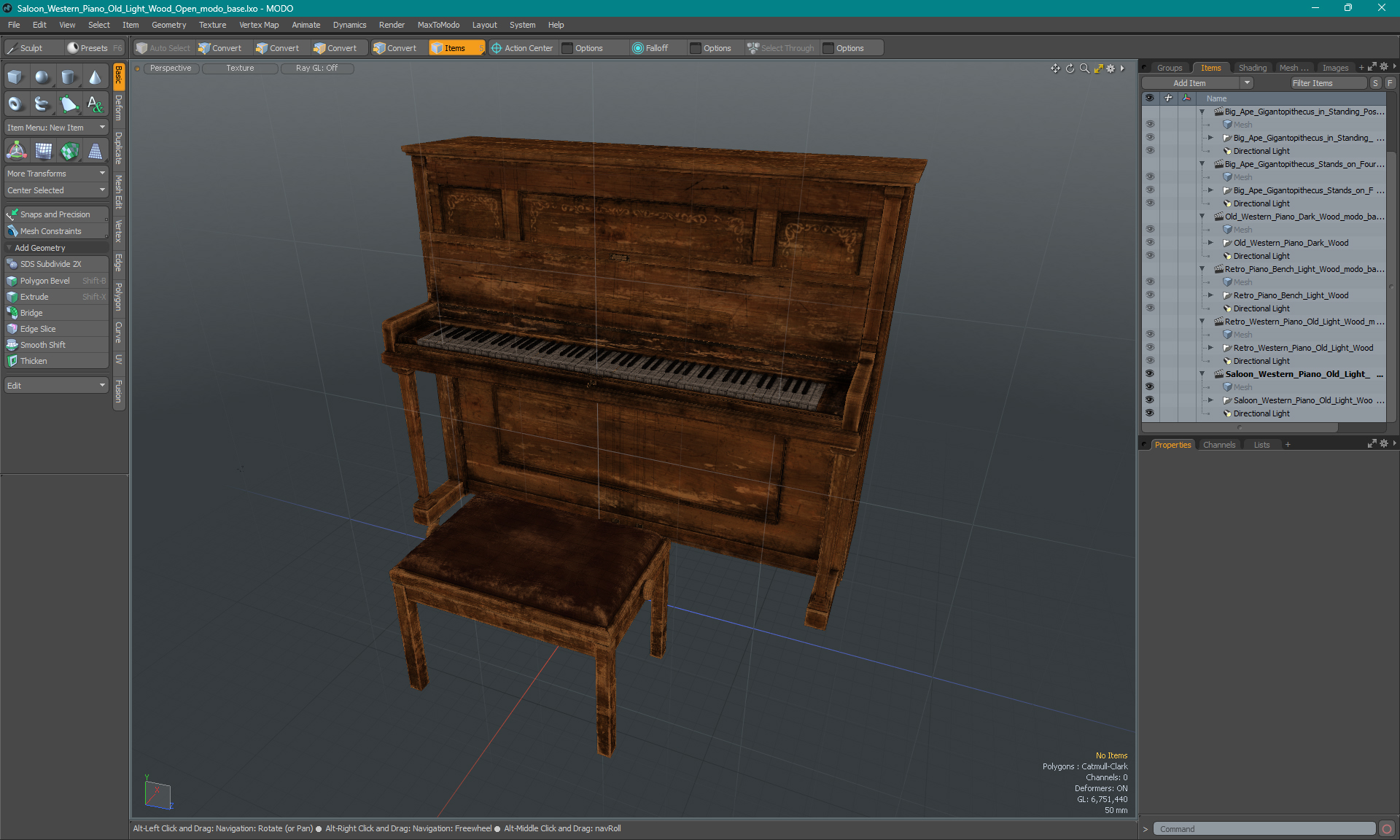Click the Thicken tool

pyautogui.click(x=34, y=361)
